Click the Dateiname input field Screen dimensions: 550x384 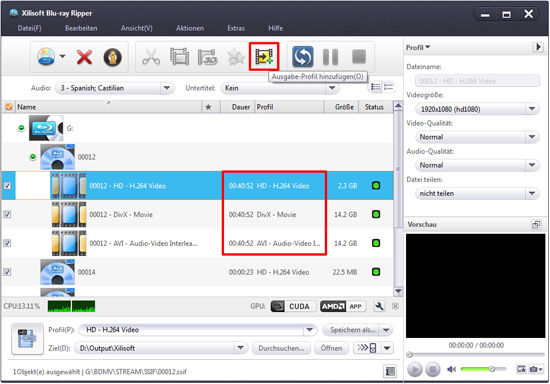point(477,81)
